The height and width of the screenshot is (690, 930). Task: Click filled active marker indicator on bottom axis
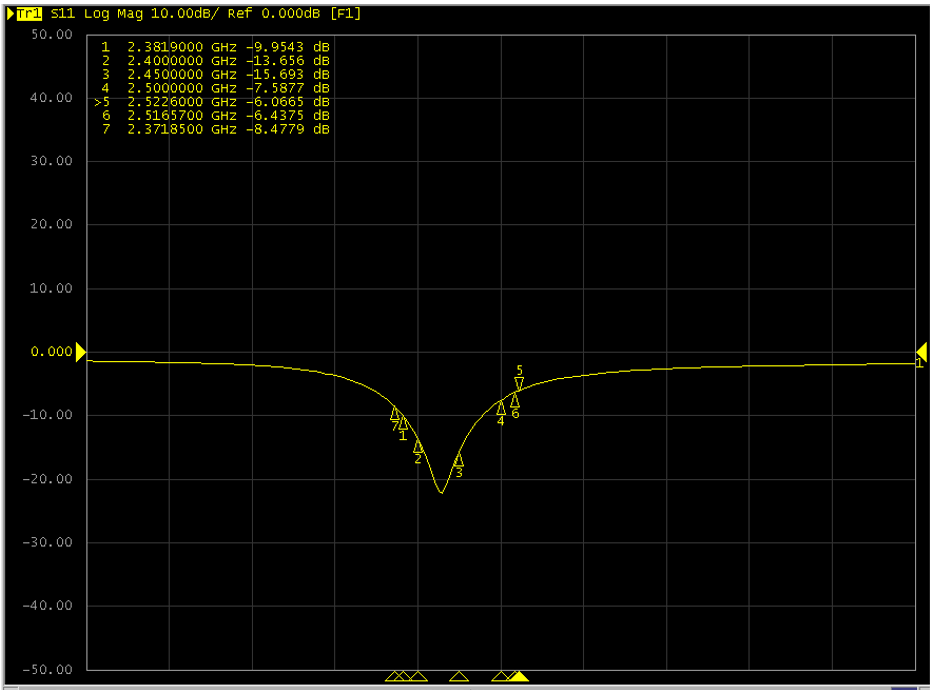click(519, 677)
